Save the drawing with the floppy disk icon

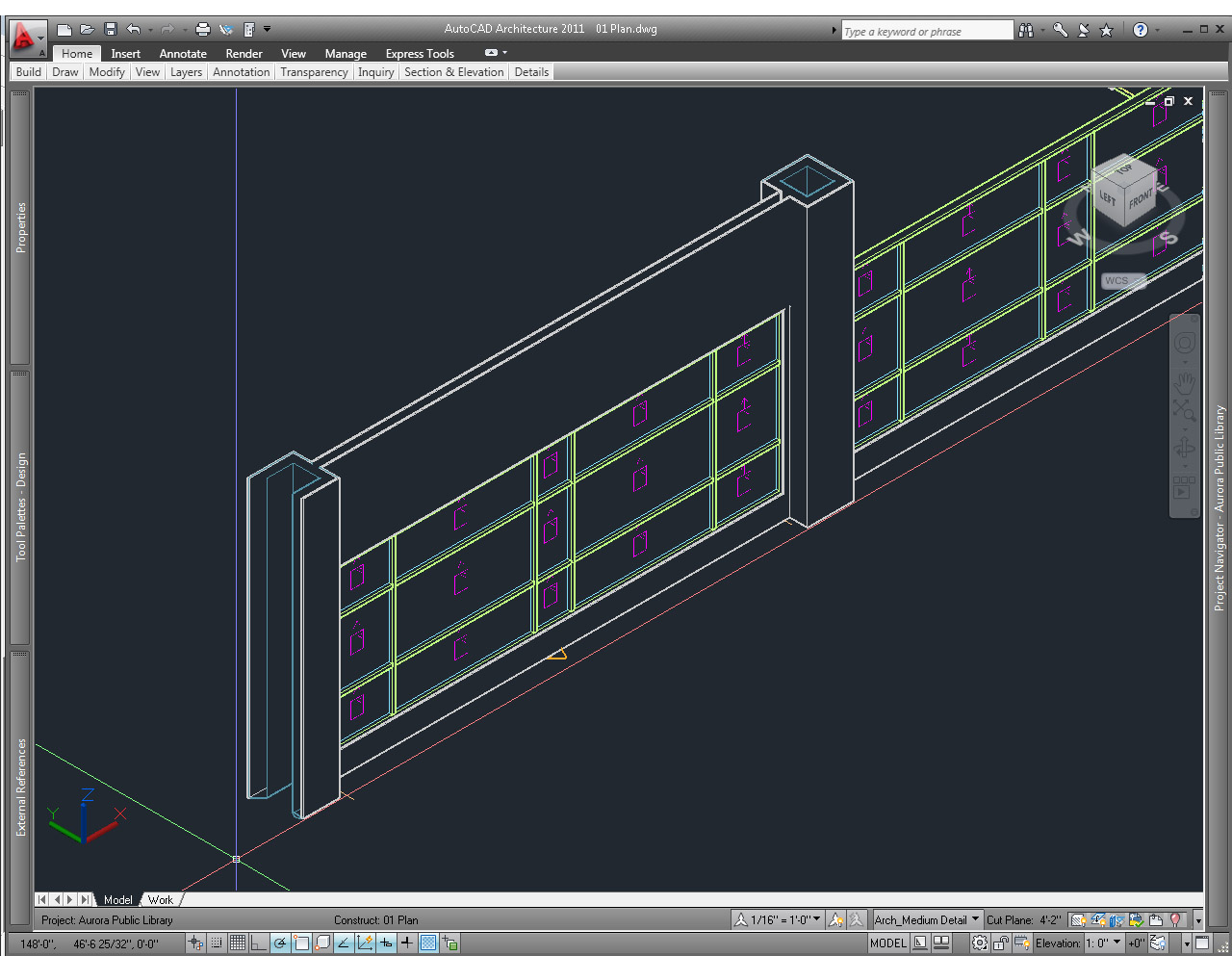click(111, 30)
